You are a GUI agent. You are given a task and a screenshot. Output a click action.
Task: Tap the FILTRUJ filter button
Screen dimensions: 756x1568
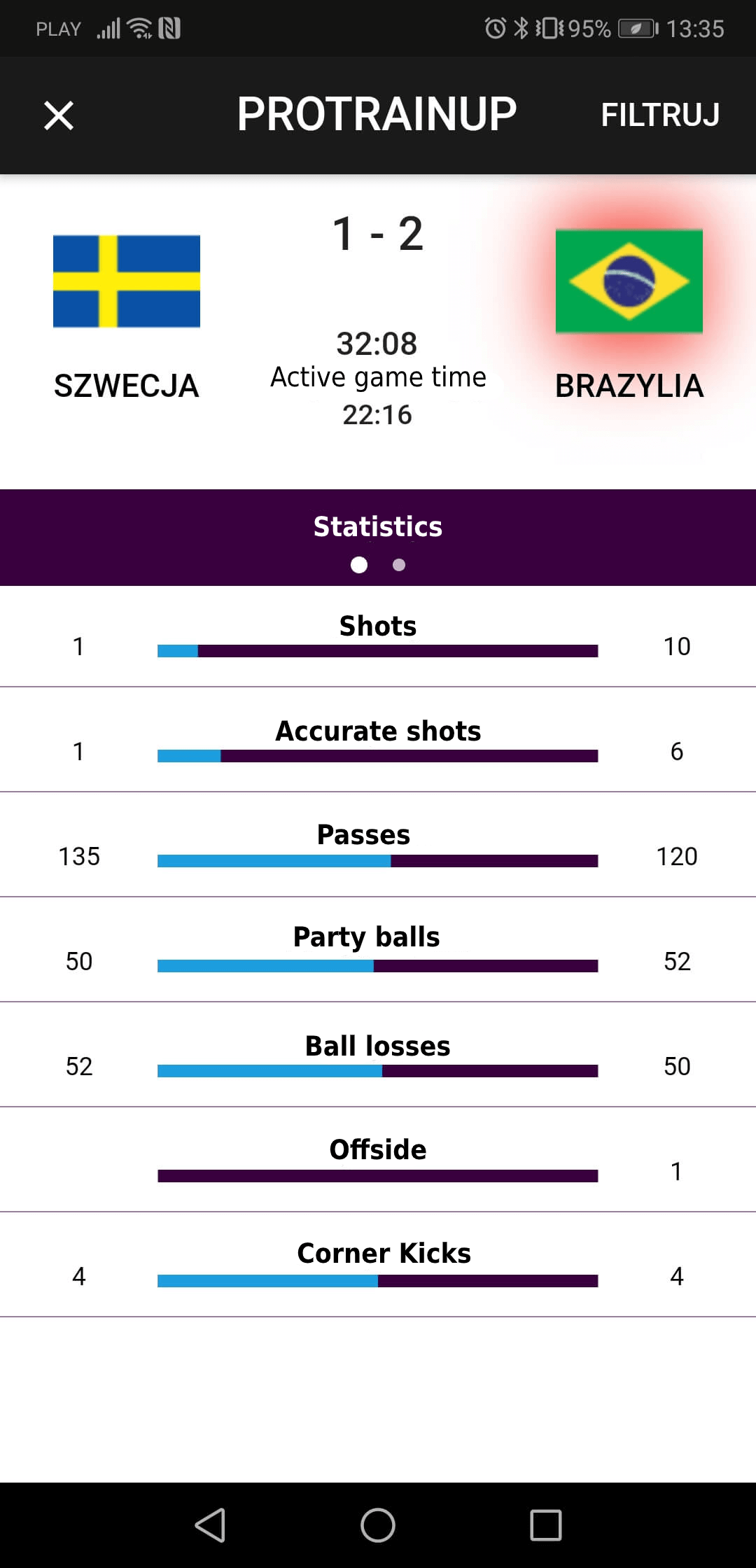[x=659, y=115]
